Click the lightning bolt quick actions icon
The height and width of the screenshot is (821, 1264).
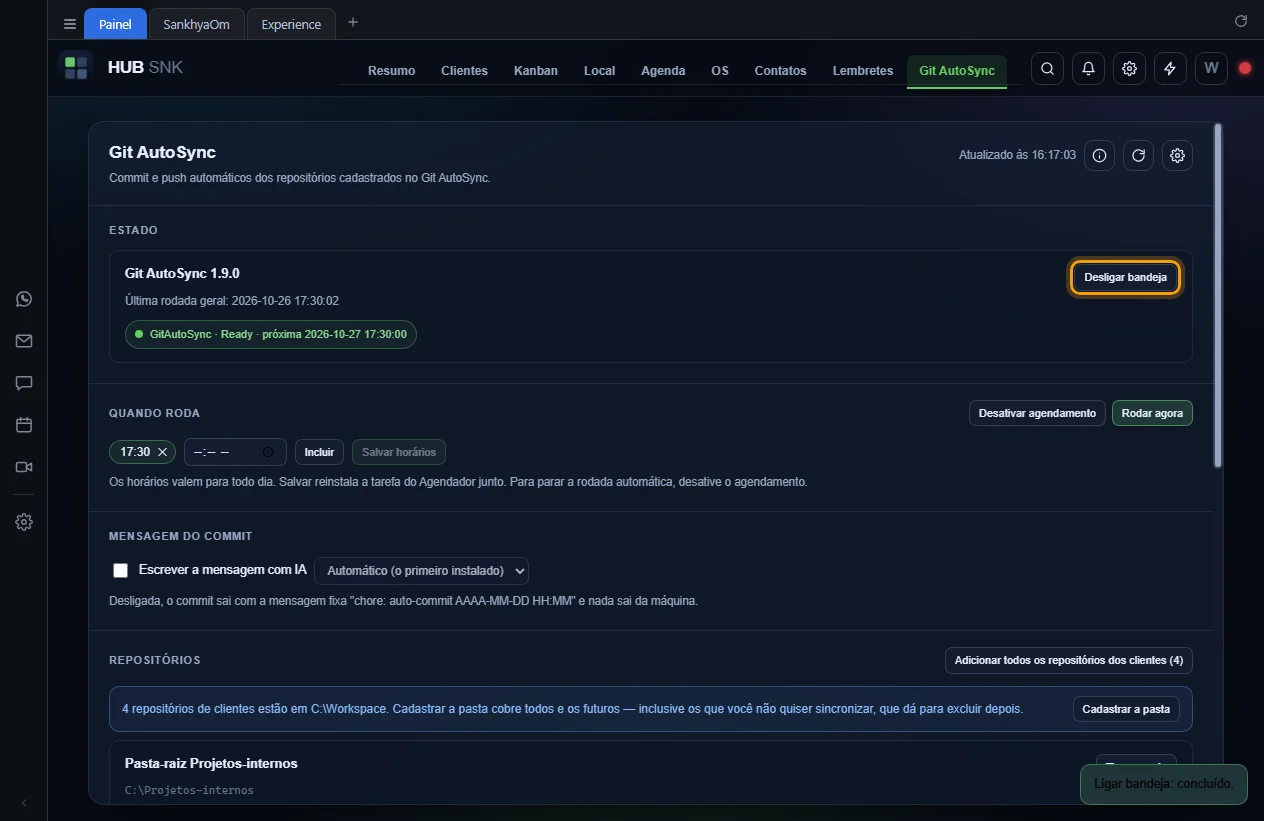click(1170, 69)
